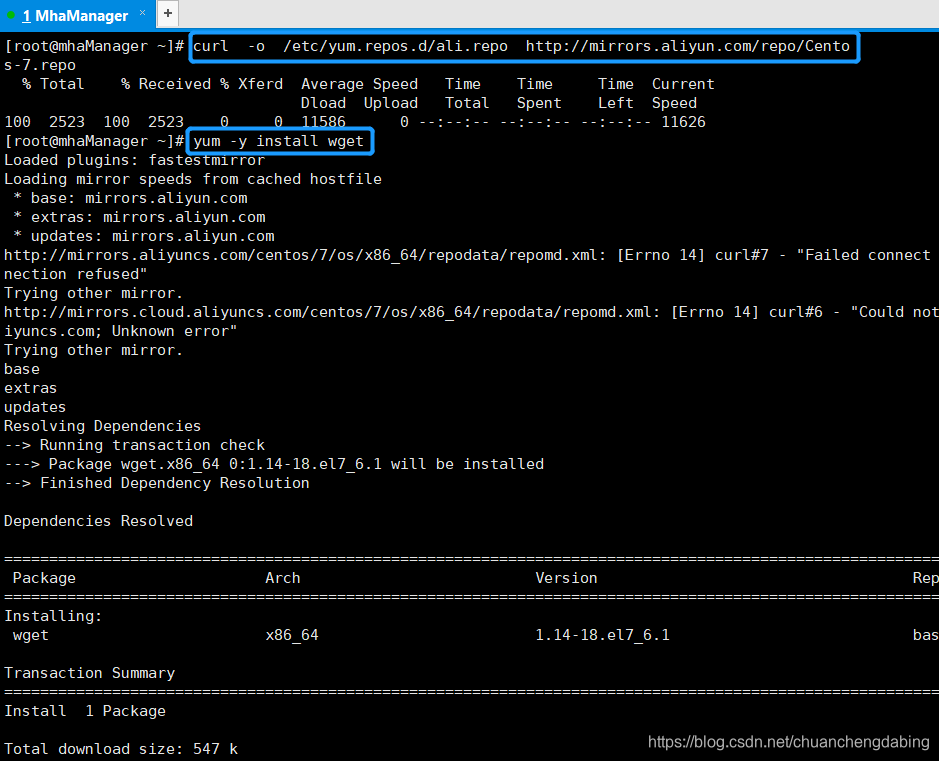Image resolution: width=939 pixels, height=761 pixels.
Task: Click the line '--> Running transaction check'
Action: point(134,445)
